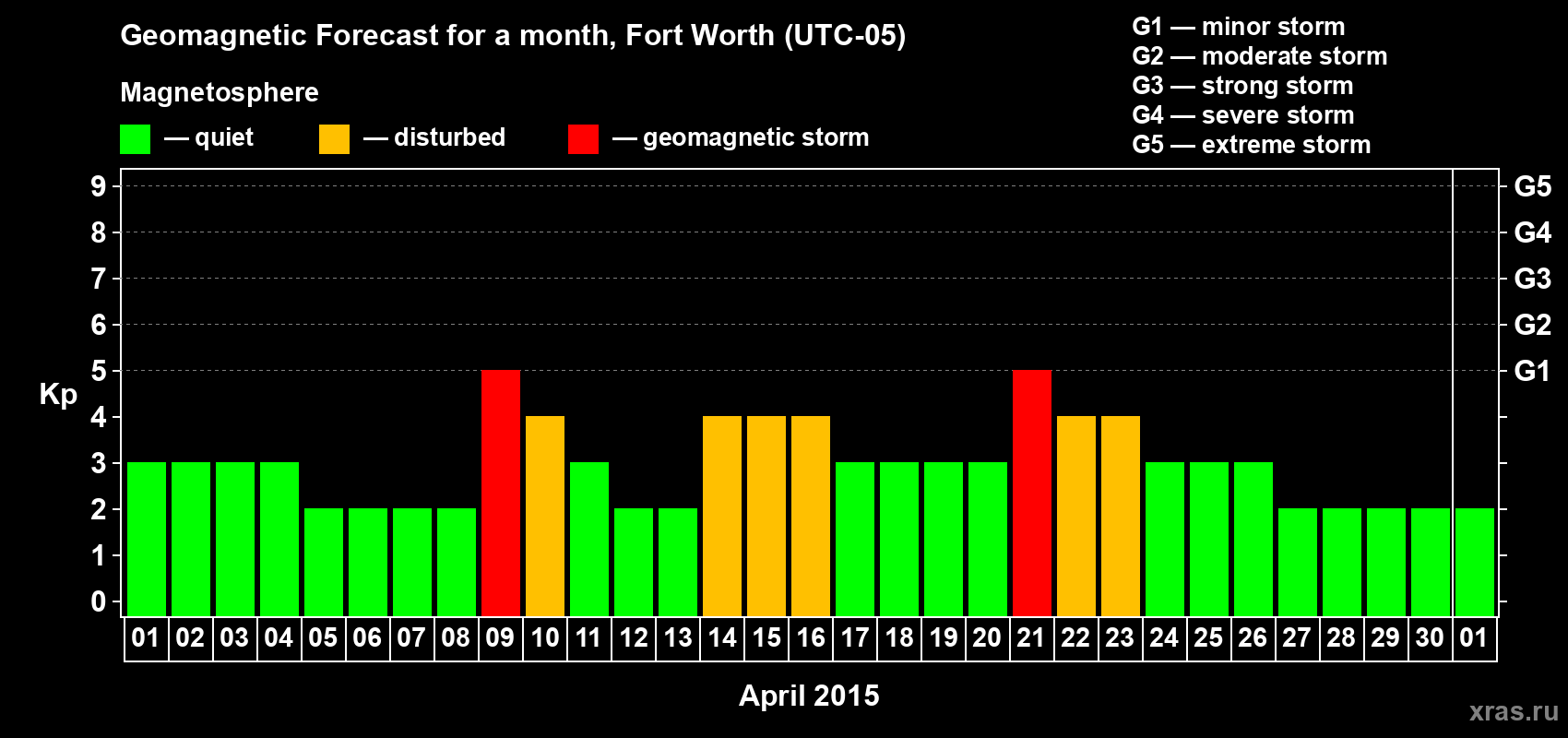
Task: Click the 'G1 — minor storm' legend line
Action: click(1239, 27)
